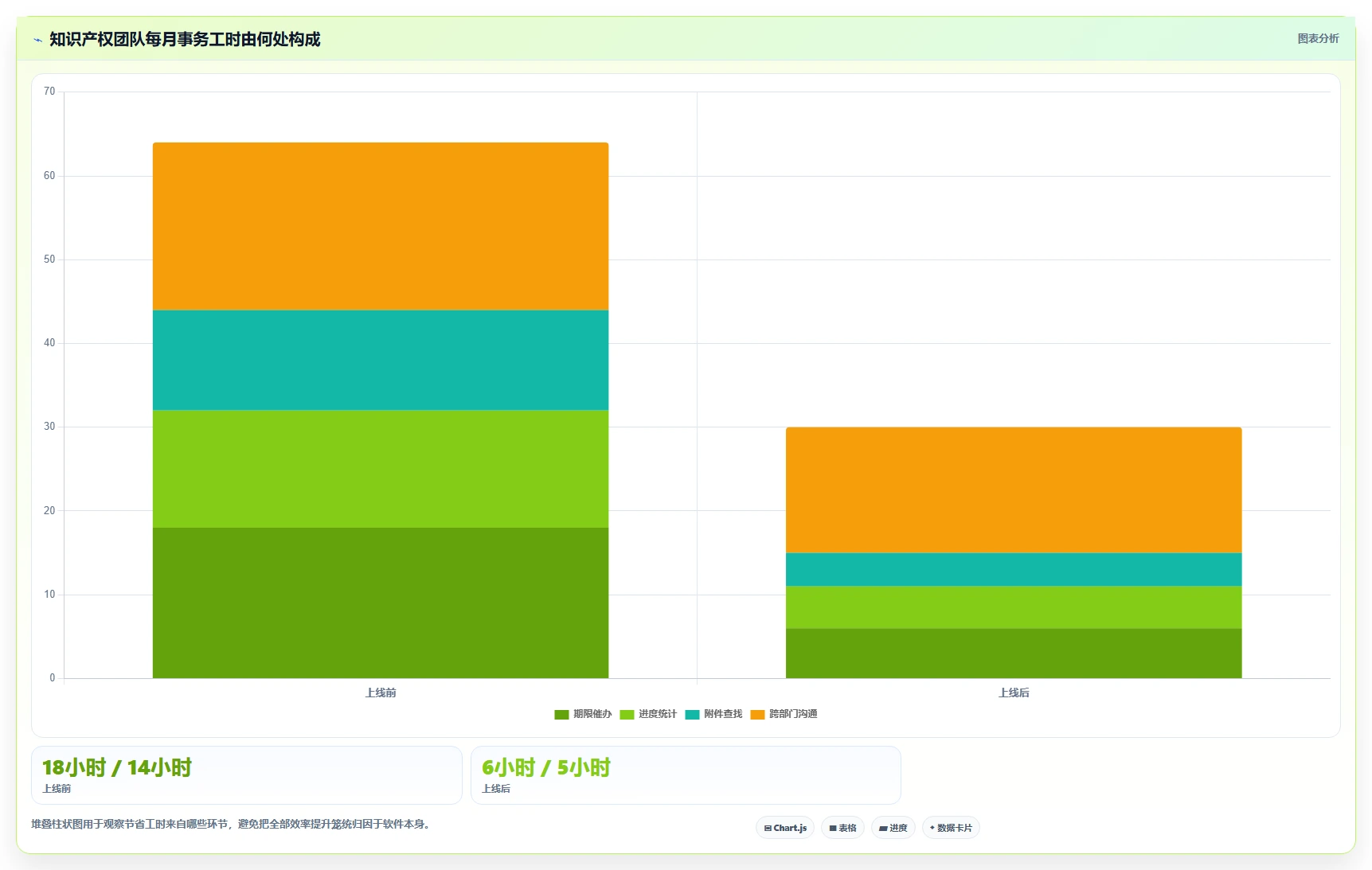The width and height of the screenshot is (1372, 870).
Task: Toggle the 进度统计 legend color swatch
Action: pyautogui.click(x=627, y=715)
